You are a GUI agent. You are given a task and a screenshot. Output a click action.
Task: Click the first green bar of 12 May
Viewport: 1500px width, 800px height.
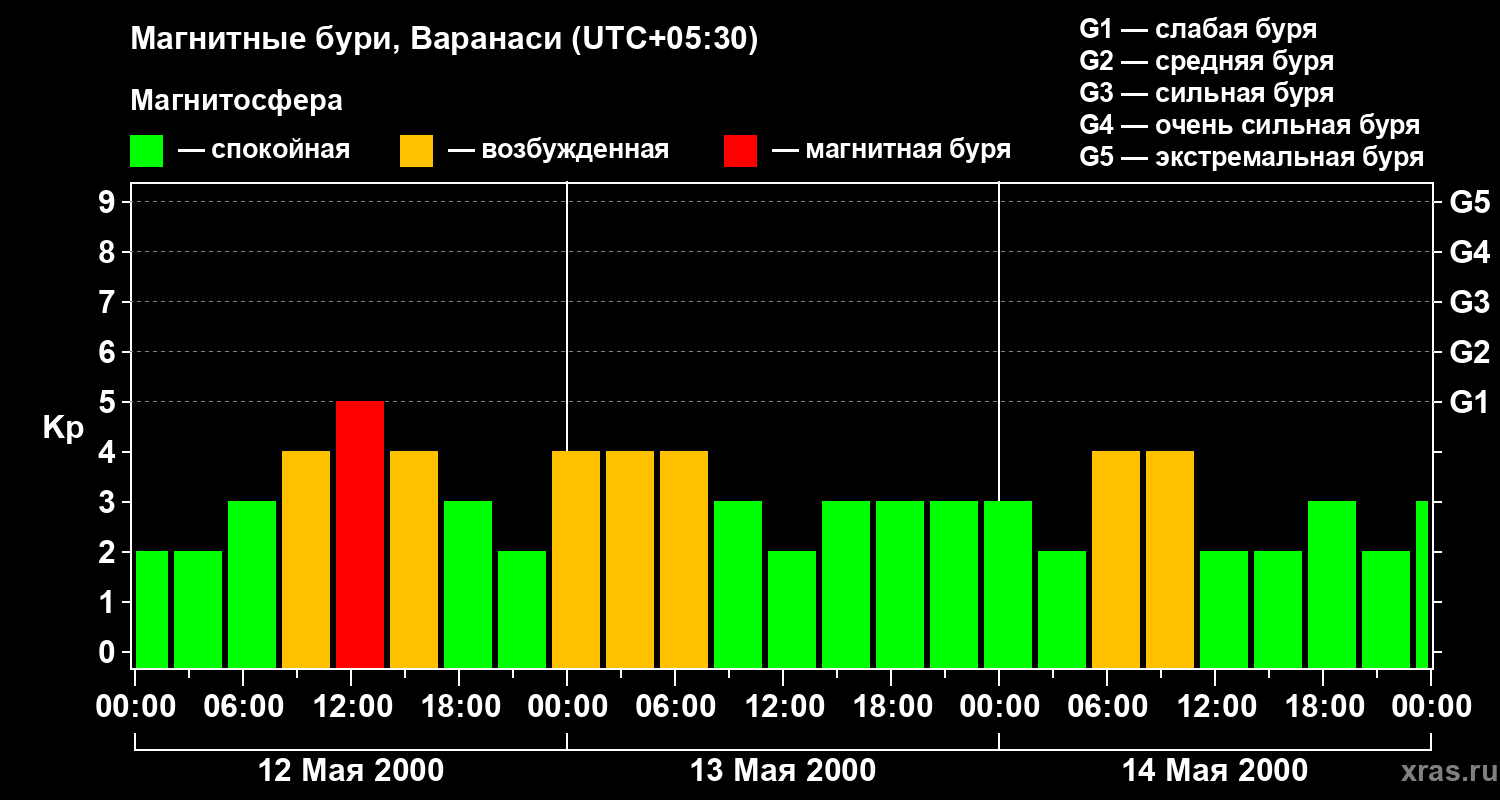click(x=152, y=609)
